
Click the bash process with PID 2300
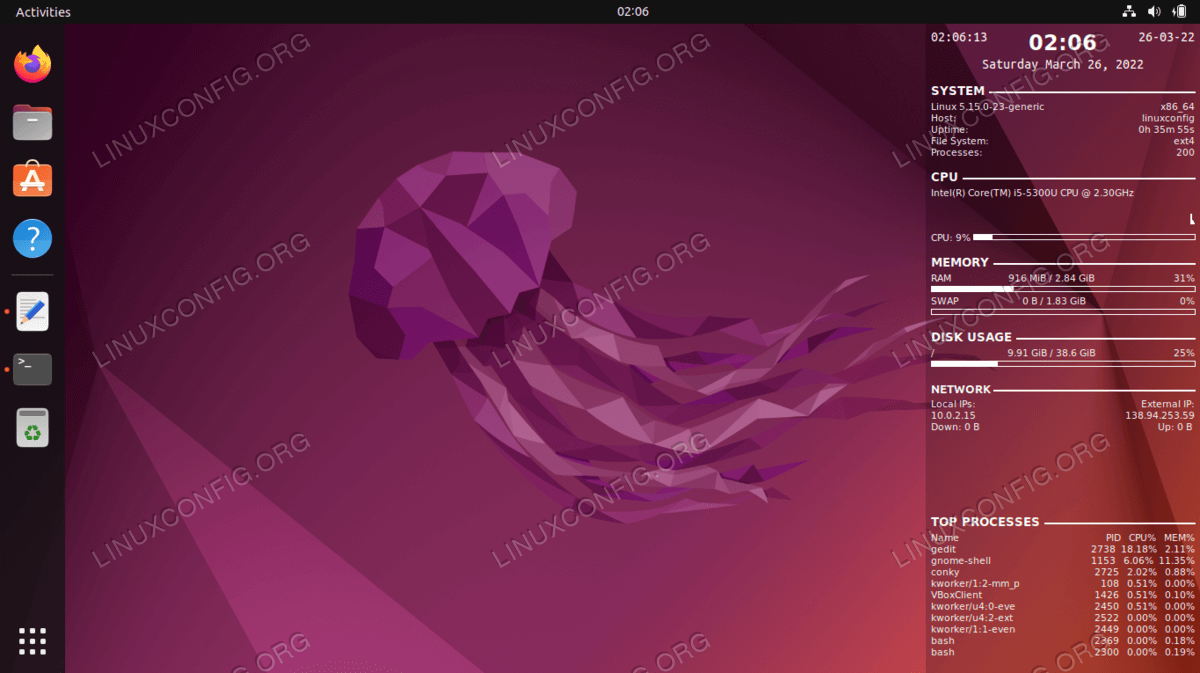1063,652
